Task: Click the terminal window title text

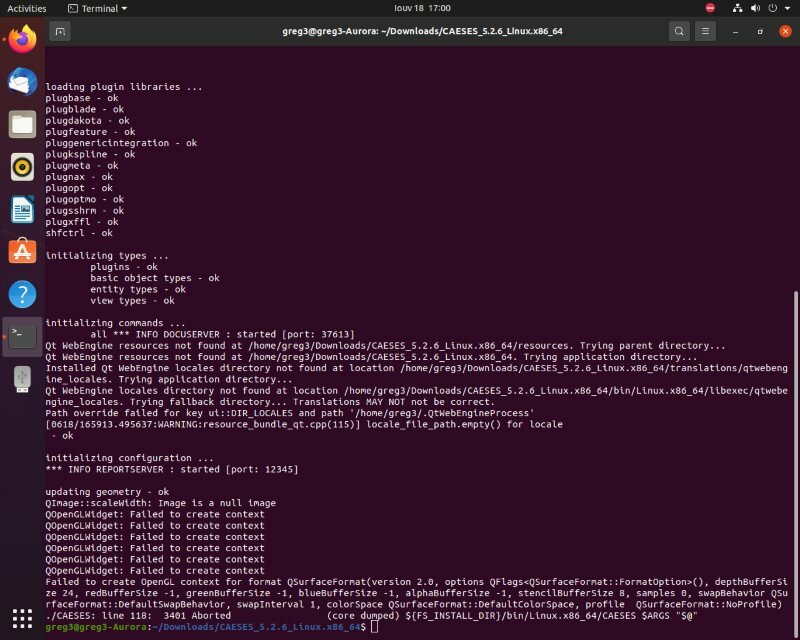Action: 422,31
